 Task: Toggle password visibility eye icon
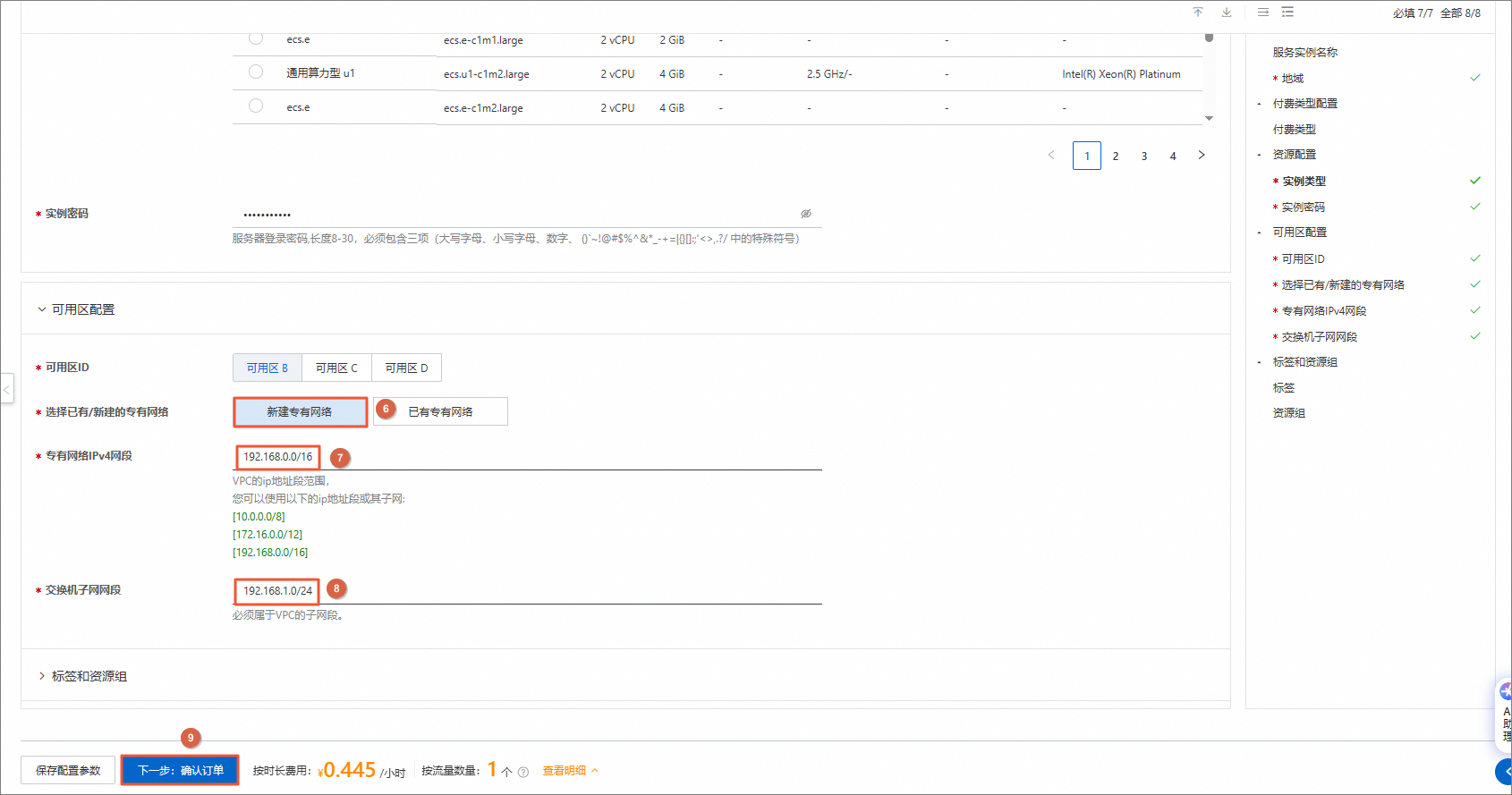(806, 214)
